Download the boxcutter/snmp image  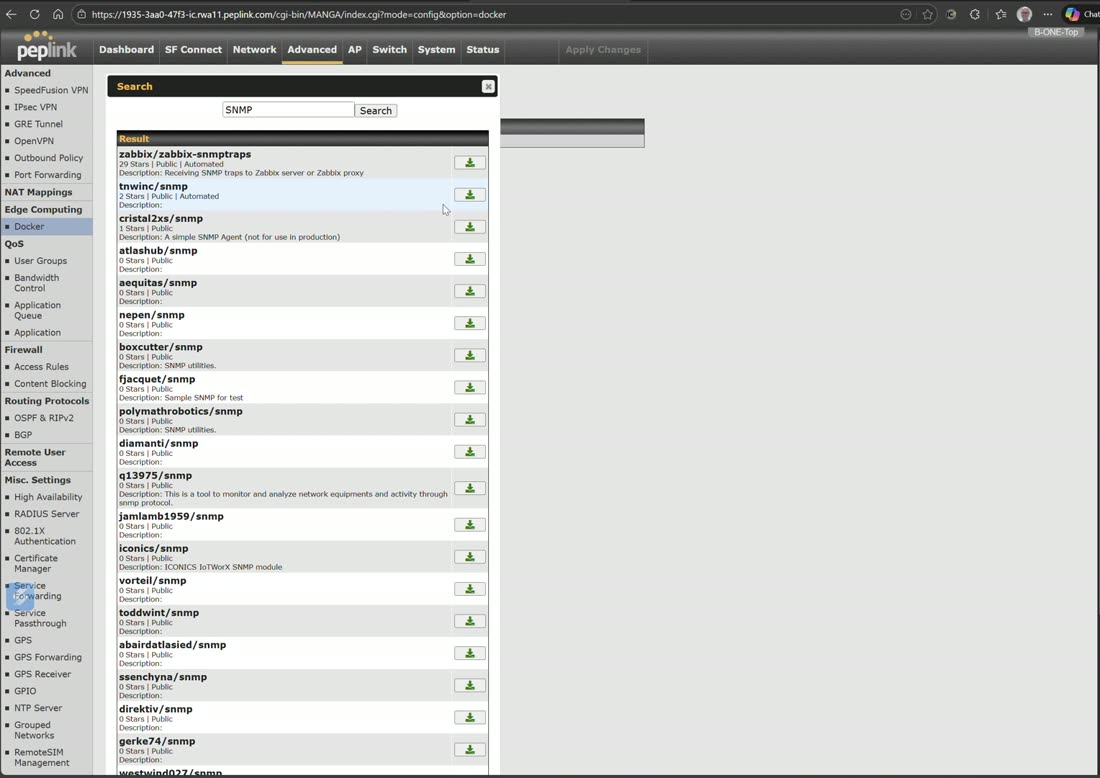coord(469,356)
